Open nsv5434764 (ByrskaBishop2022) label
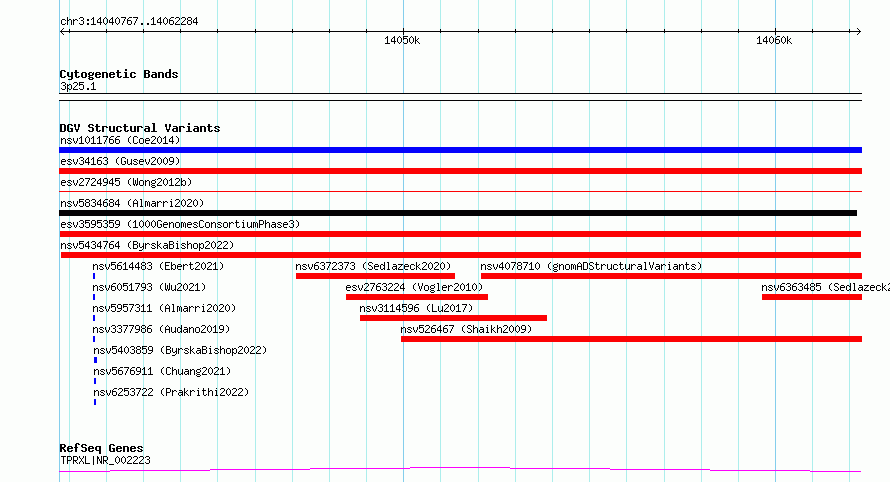890x482 pixels. point(147,245)
